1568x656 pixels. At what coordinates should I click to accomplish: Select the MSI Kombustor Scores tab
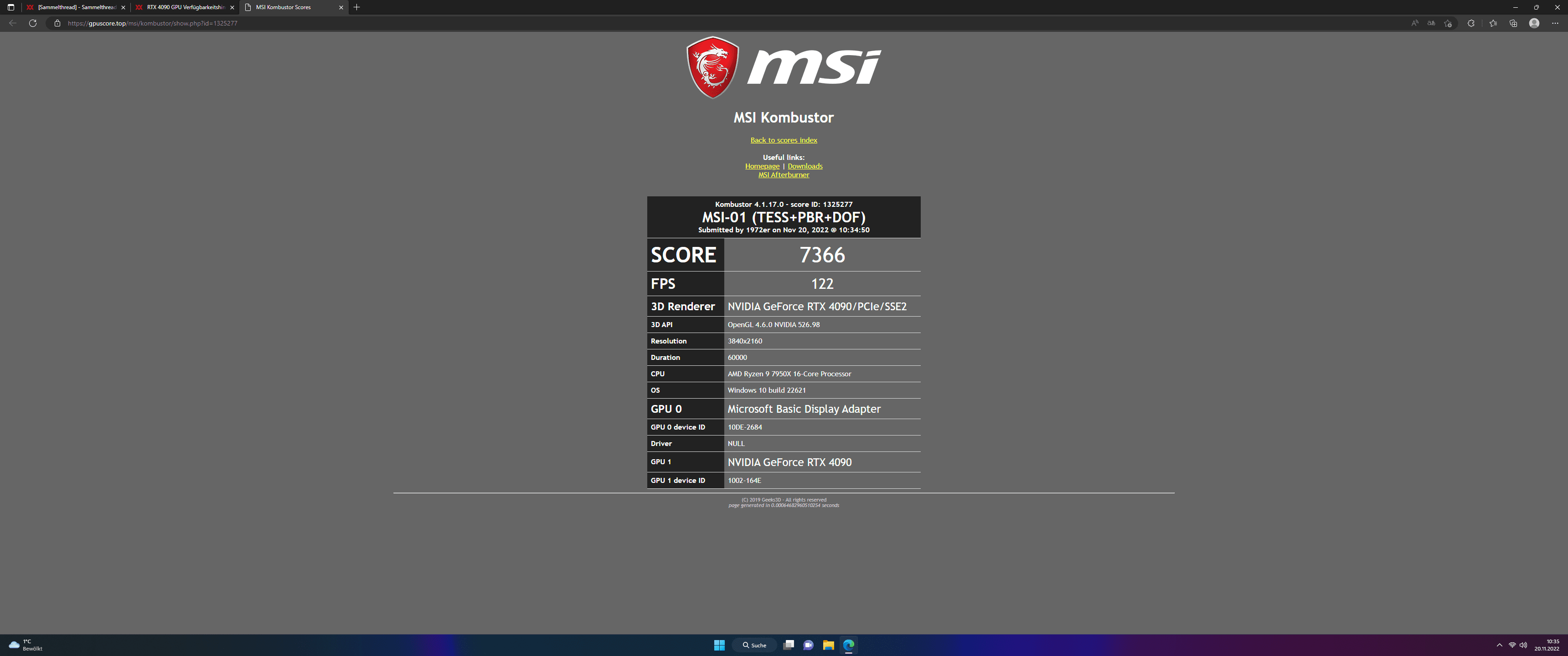[x=294, y=7]
